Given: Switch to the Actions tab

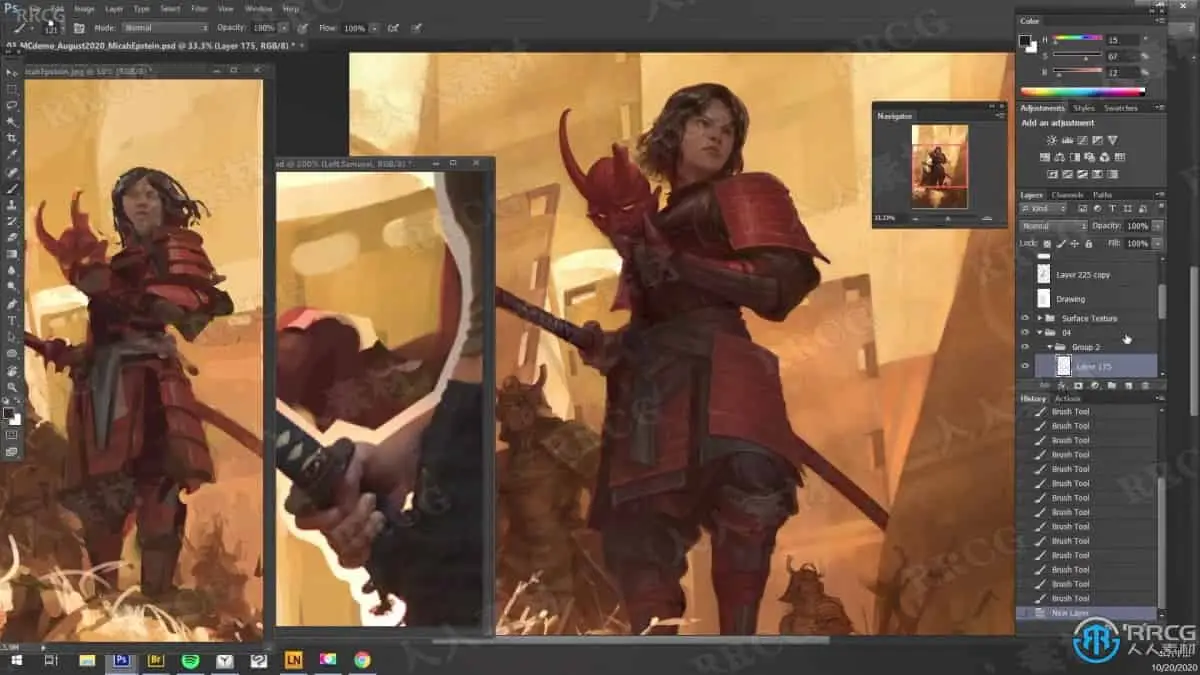Looking at the screenshot, I should tap(1067, 399).
